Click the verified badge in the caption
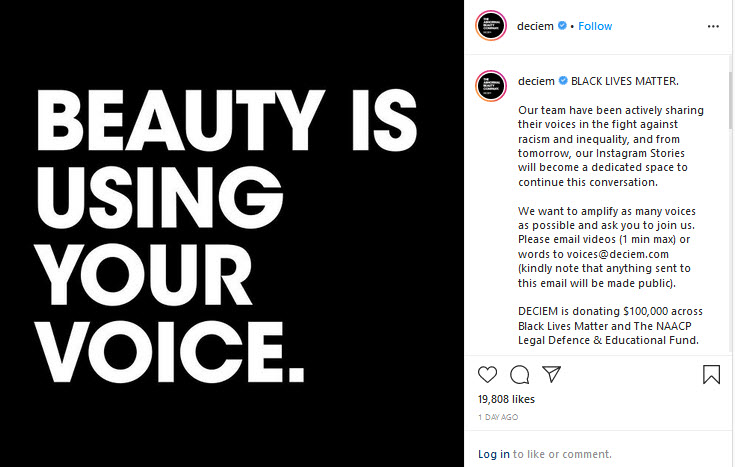Screen dimensions: 735x467 point(563,81)
